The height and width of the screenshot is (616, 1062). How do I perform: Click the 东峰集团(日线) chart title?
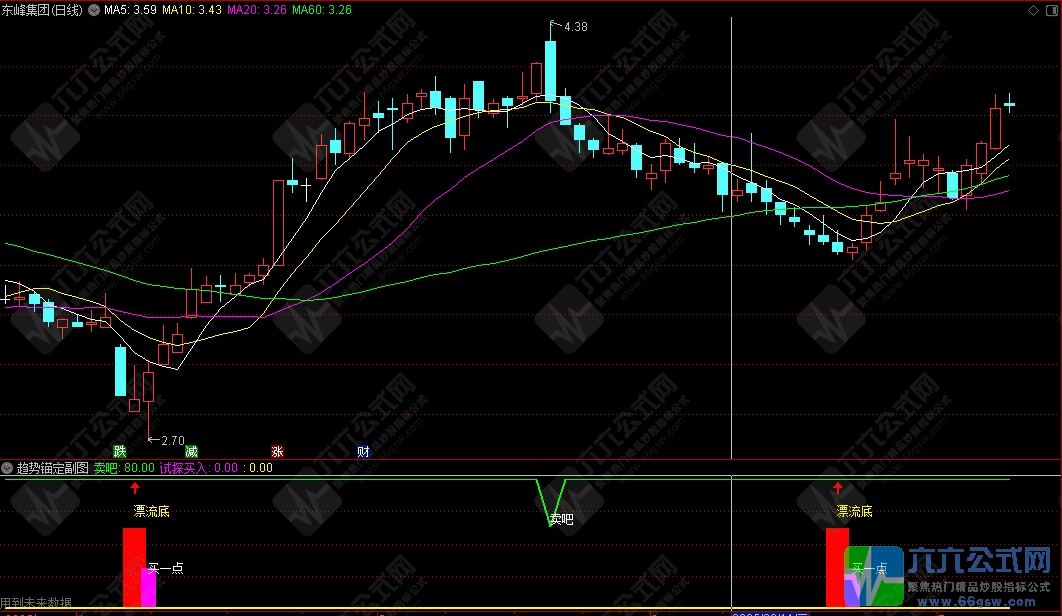[x=42, y=10]
